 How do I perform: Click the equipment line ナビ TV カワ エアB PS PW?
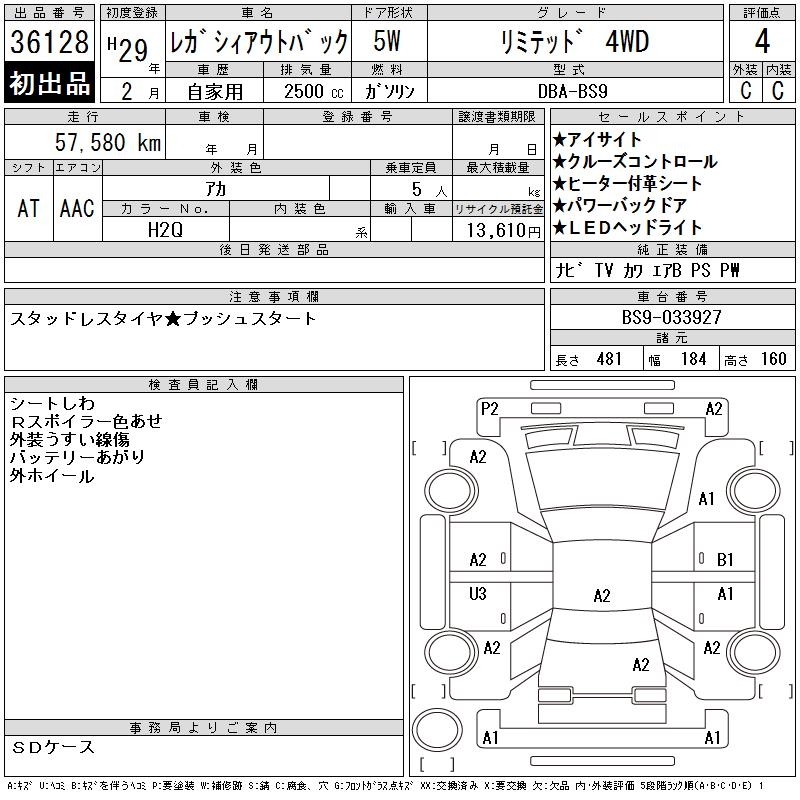(647, 270)
